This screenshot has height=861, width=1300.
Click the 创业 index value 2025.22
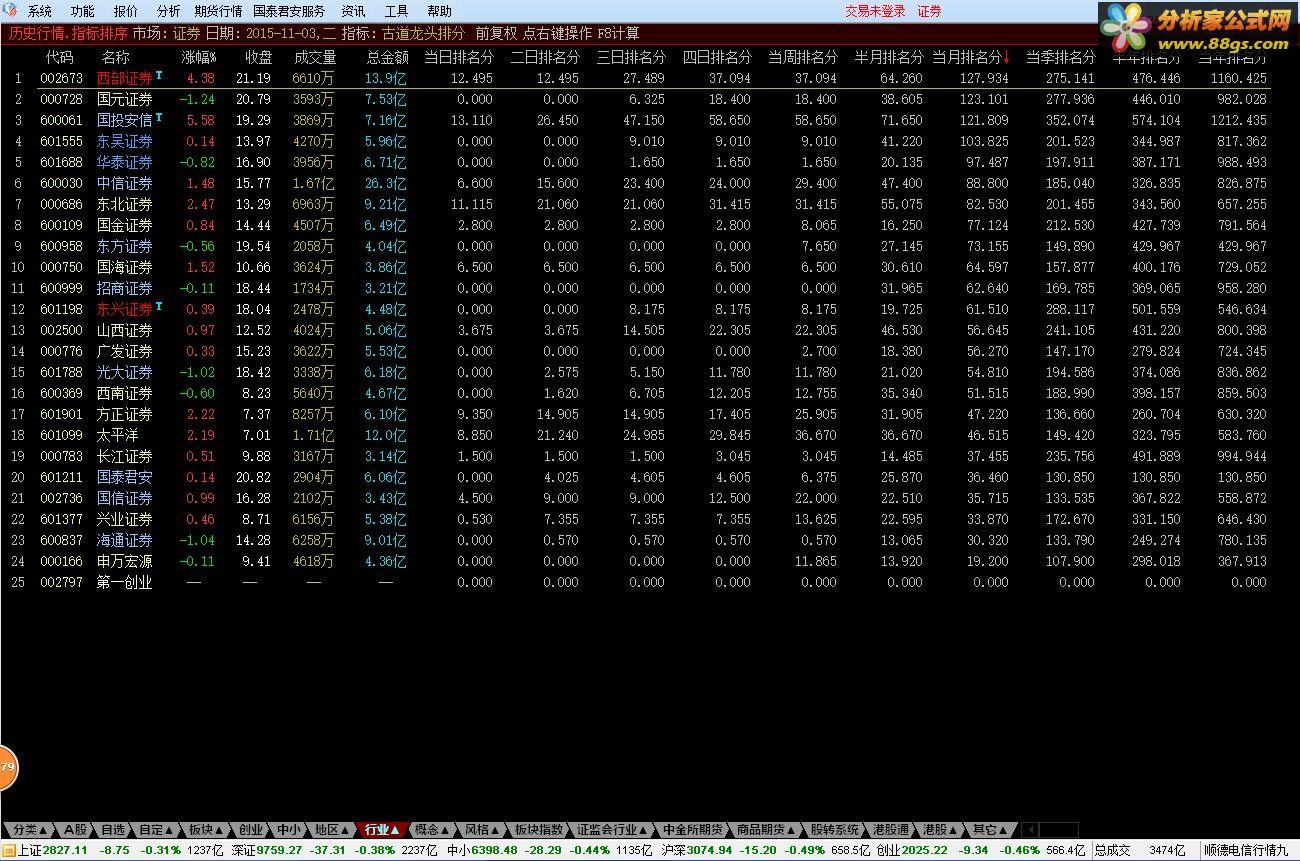click(925, 851)
